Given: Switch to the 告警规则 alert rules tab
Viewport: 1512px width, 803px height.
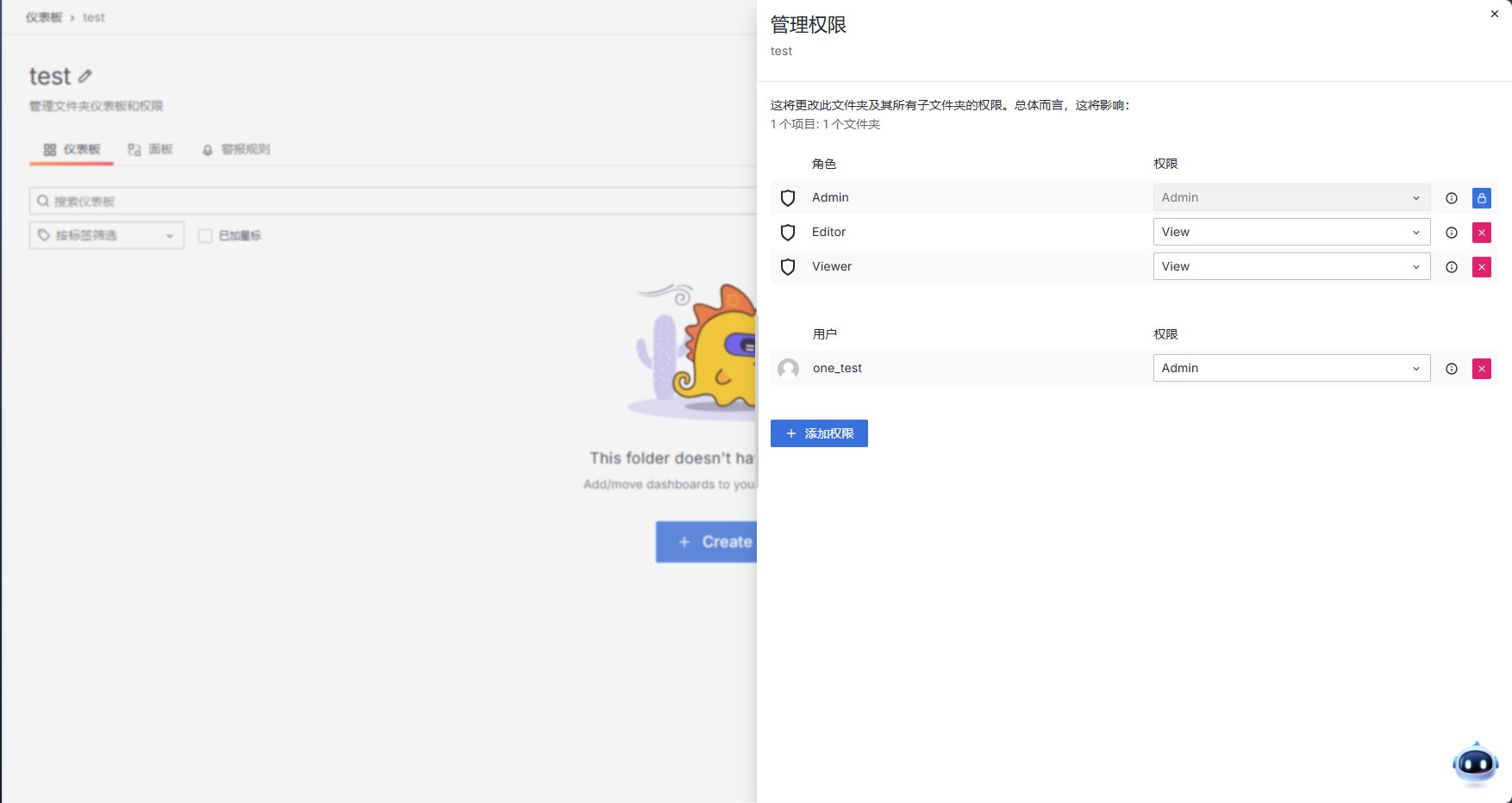Looking at the screenshot, I should 236,149.
